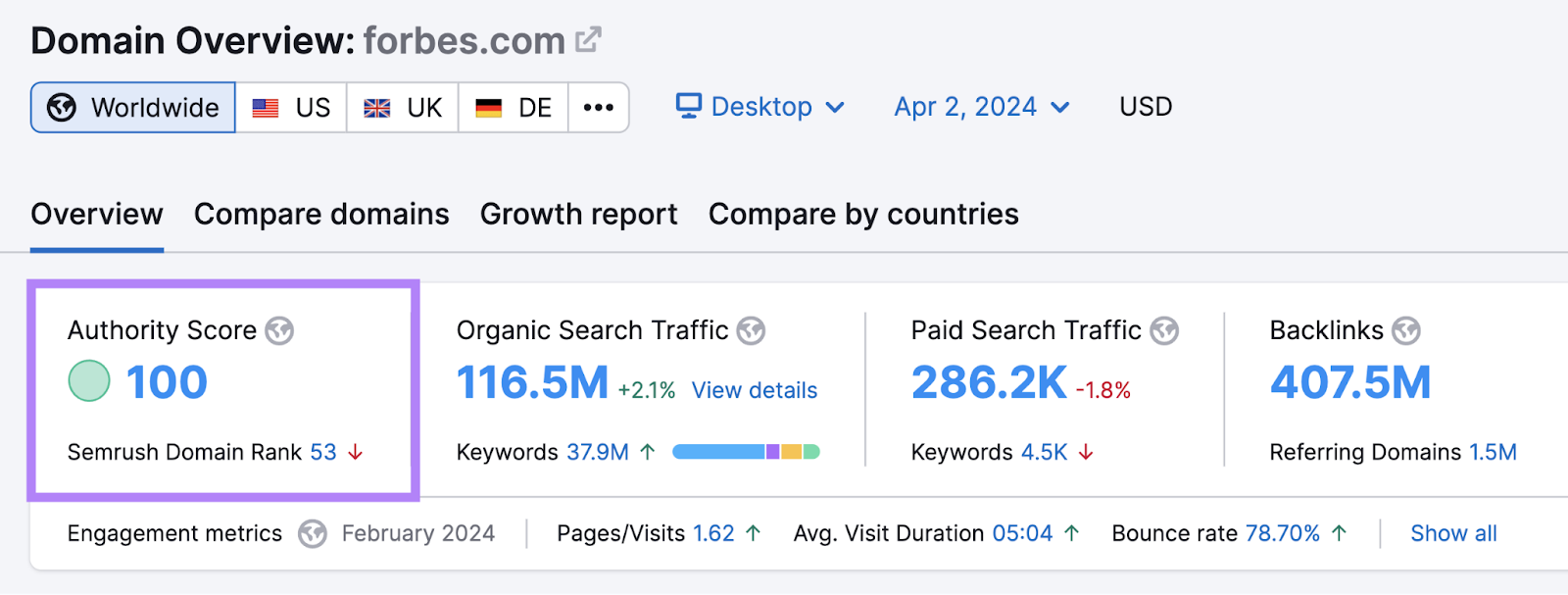Image resolution: width=1568 pixels, height=595 pixels.
Task: Click purple segment of keywords distribution bar
Action: click(773, 452)
